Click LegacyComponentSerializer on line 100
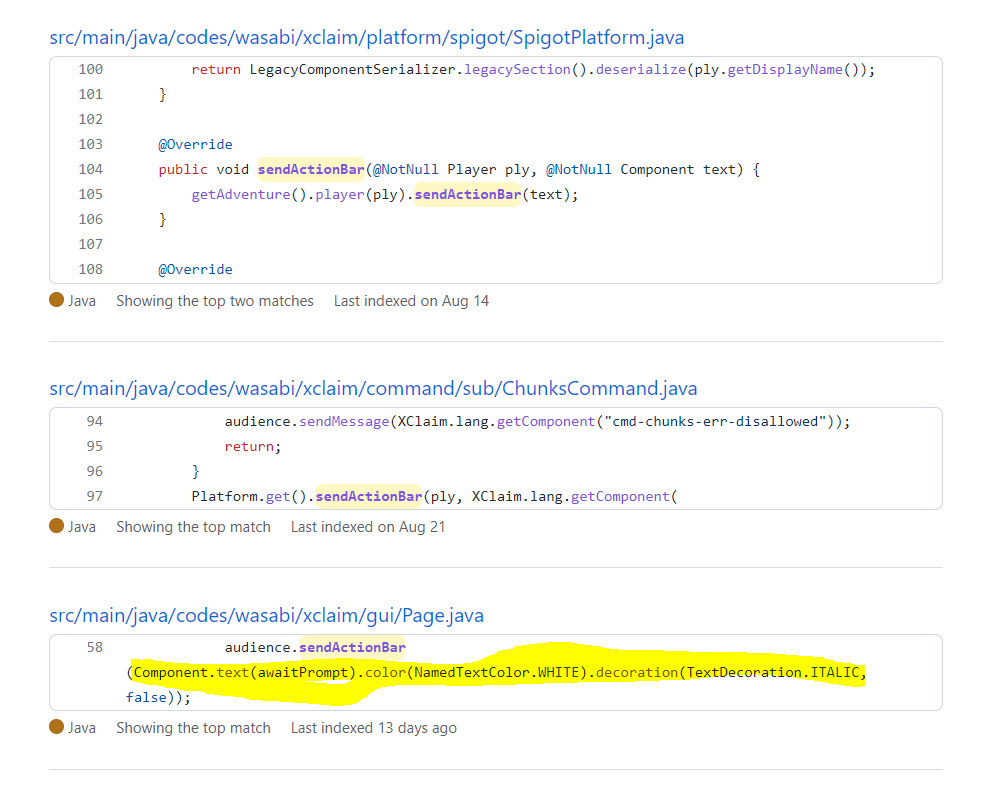 coord(352,70)
